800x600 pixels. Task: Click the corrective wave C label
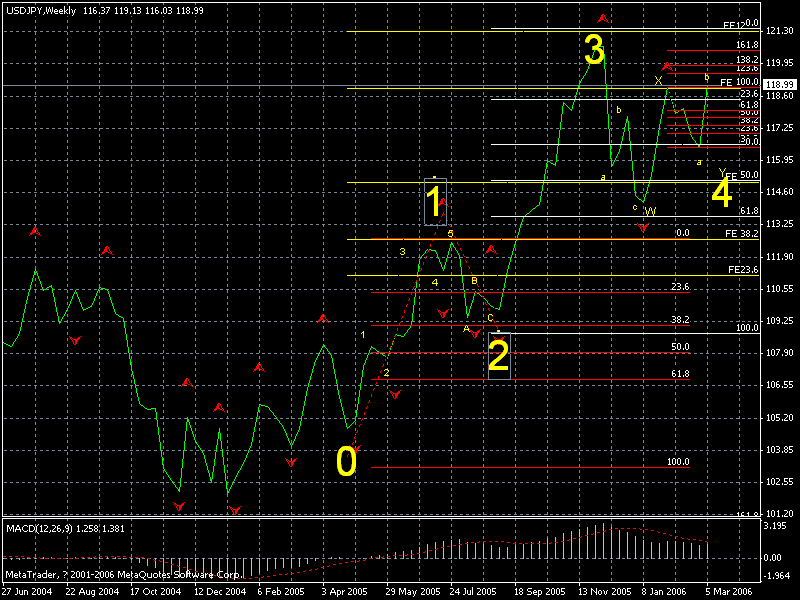pyautogui.click(x=490, y=318)
